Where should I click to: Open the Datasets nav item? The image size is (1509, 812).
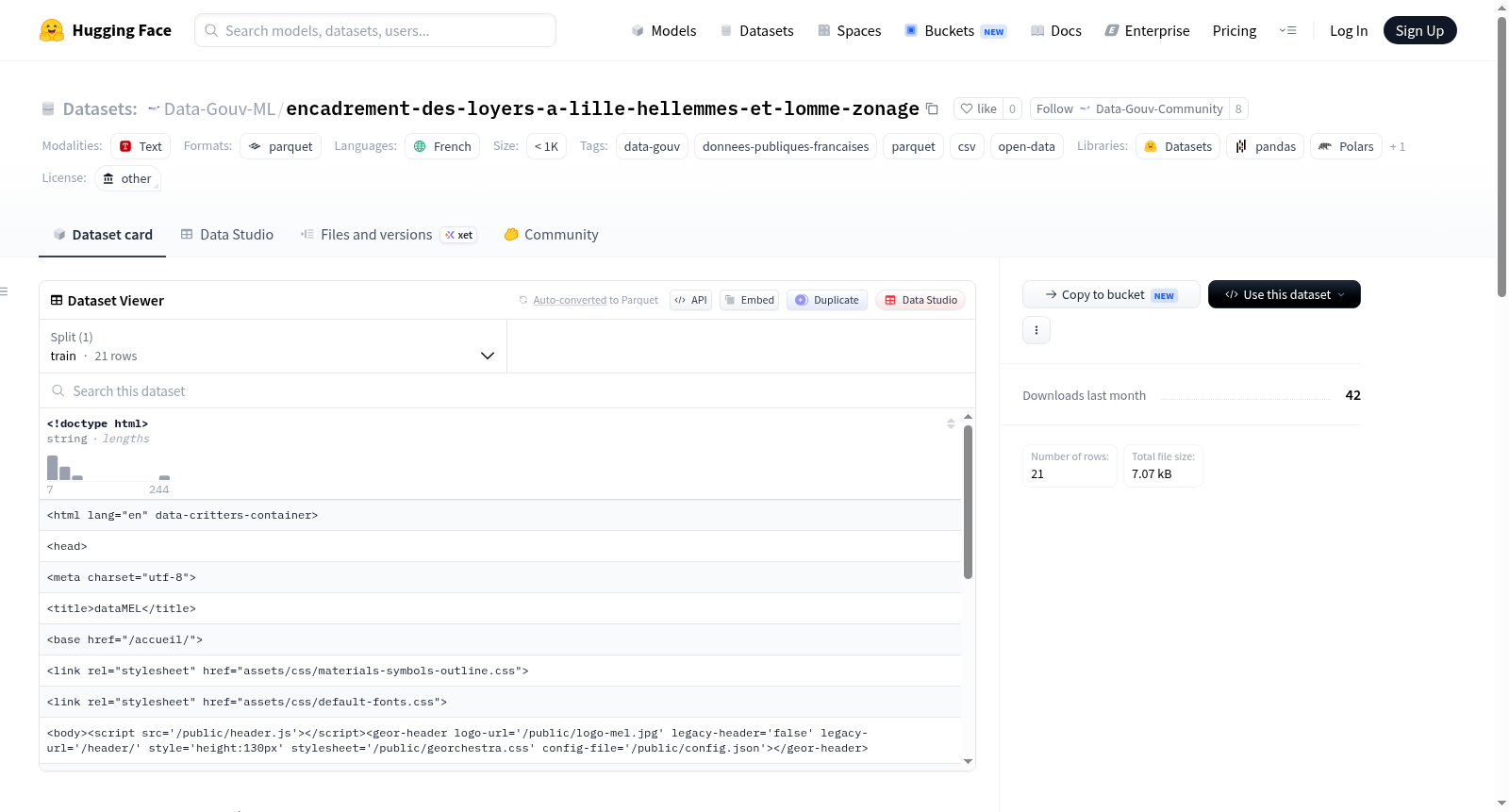click(x=757, y=30)
